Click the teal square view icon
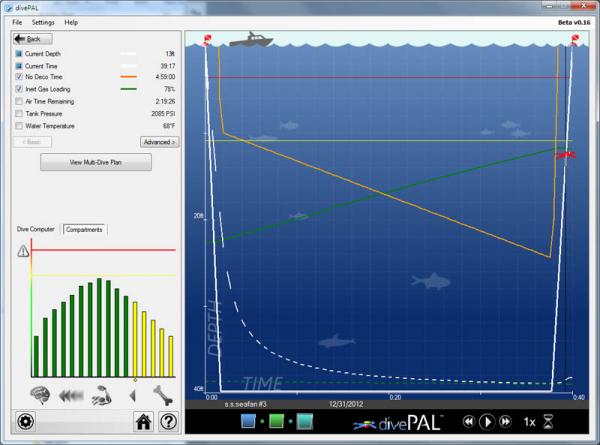 point(305,421)
